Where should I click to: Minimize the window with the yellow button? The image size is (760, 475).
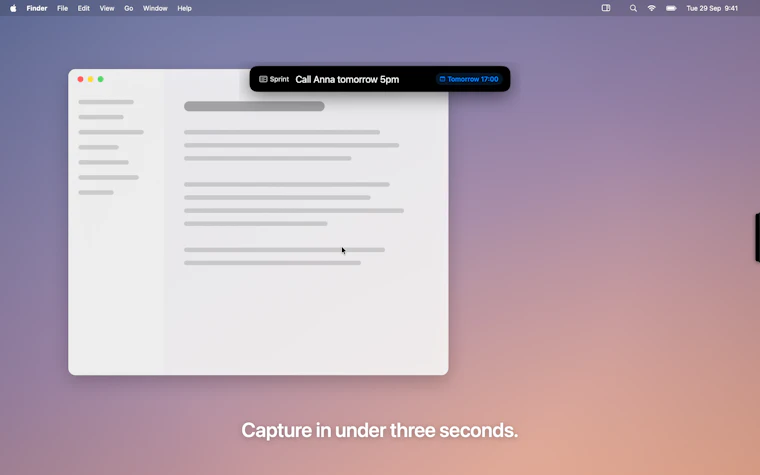(x=91, y=79)
